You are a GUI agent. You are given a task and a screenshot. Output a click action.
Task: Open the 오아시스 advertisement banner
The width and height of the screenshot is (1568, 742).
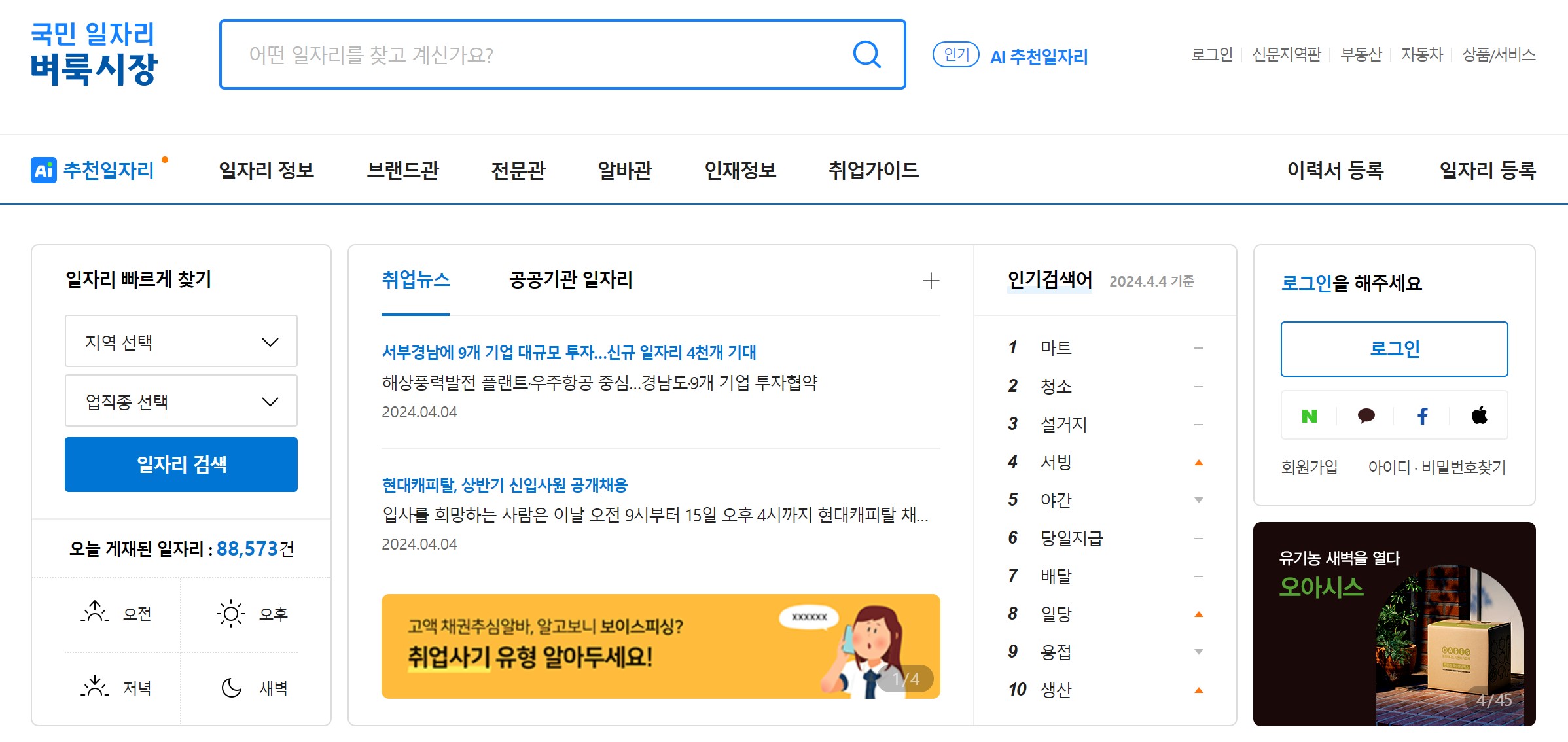[x=1394, y=624]
